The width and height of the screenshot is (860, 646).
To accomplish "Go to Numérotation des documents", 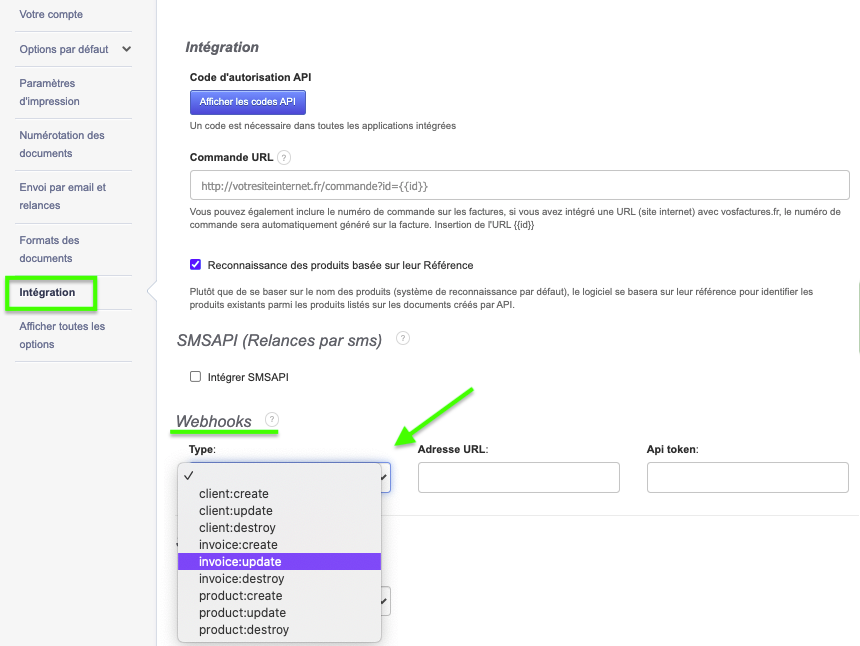I will pos(61,143).
